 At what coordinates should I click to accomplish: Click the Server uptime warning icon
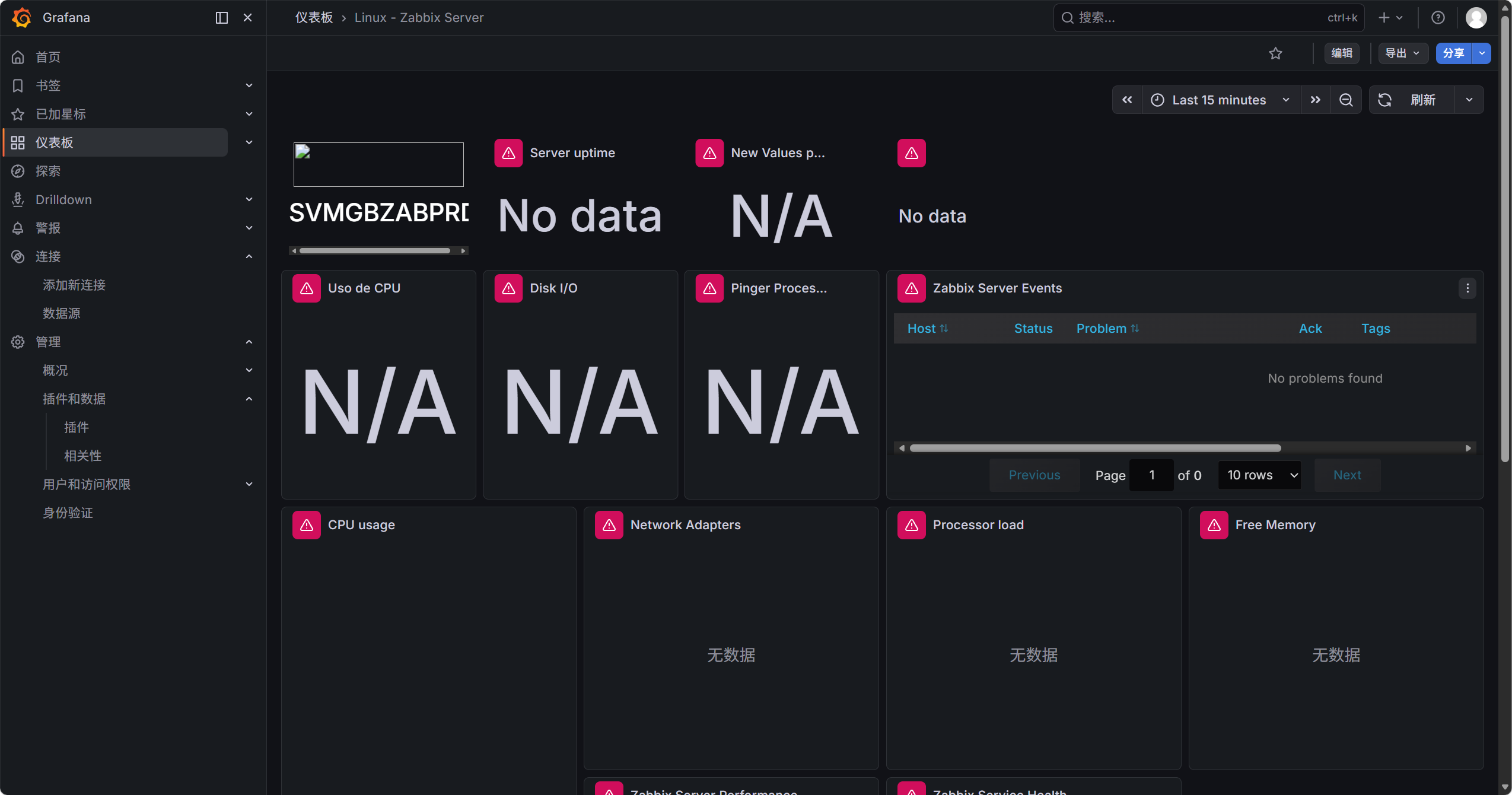[x=508, y=153]
